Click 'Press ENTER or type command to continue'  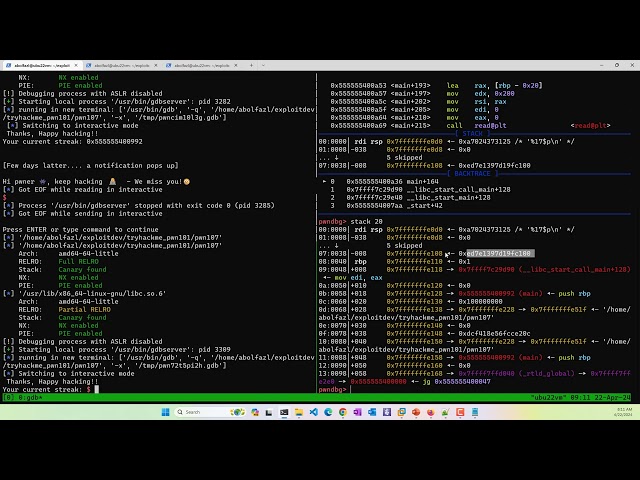[x=80, y=229]
